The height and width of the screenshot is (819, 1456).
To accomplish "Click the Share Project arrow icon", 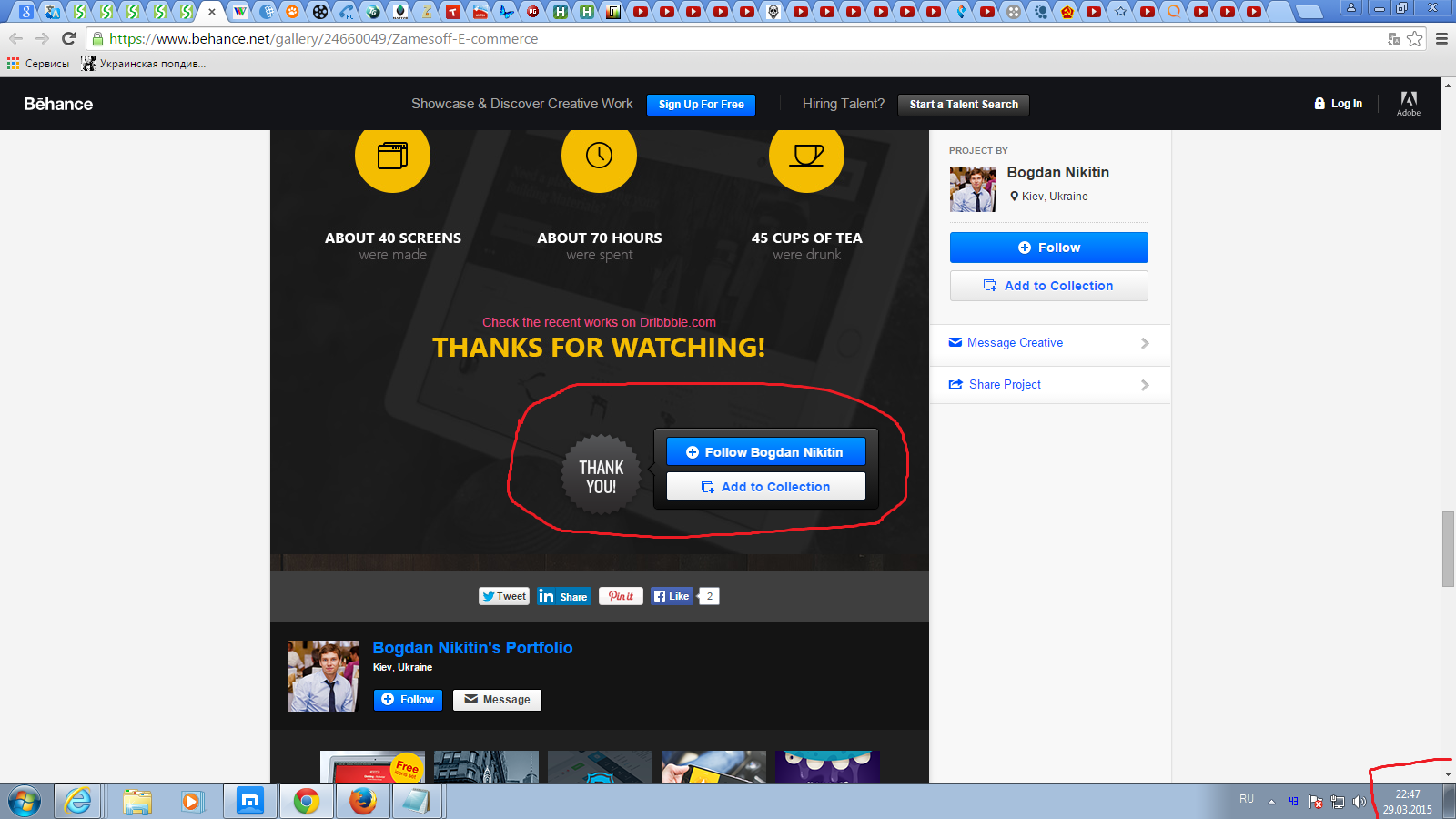I will click(x=955, y=384).
